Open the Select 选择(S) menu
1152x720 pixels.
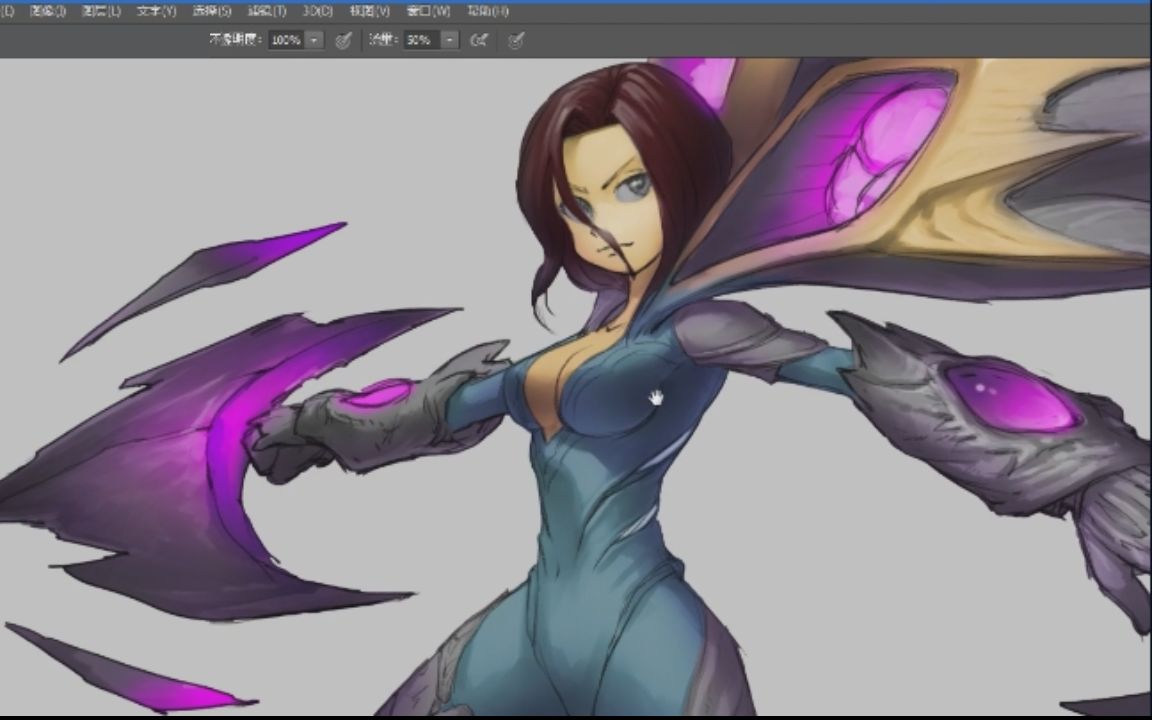pos(211,11)
